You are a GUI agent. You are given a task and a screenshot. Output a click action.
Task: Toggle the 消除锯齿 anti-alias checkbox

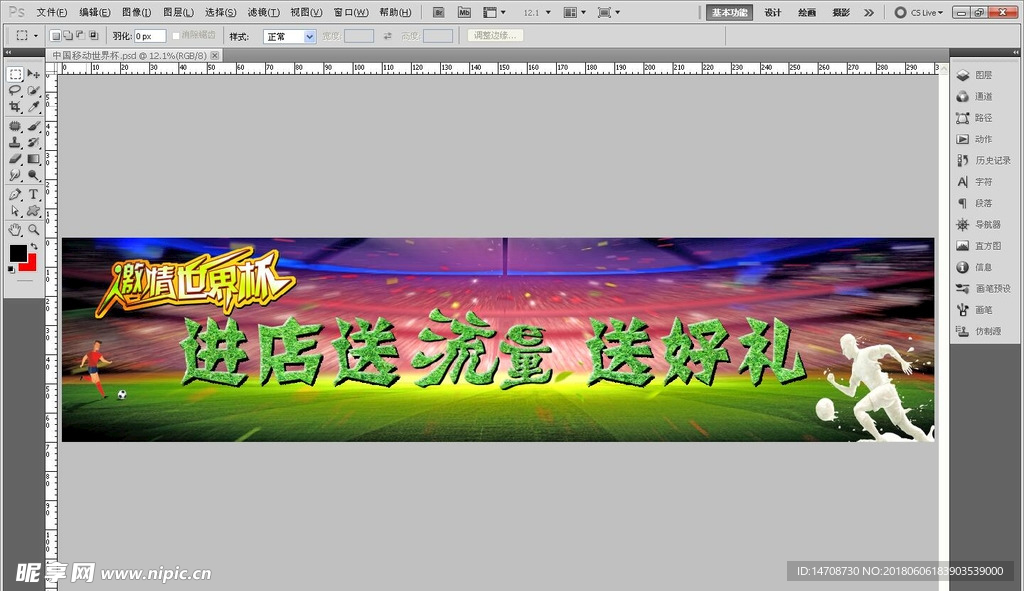pos(176,36)
